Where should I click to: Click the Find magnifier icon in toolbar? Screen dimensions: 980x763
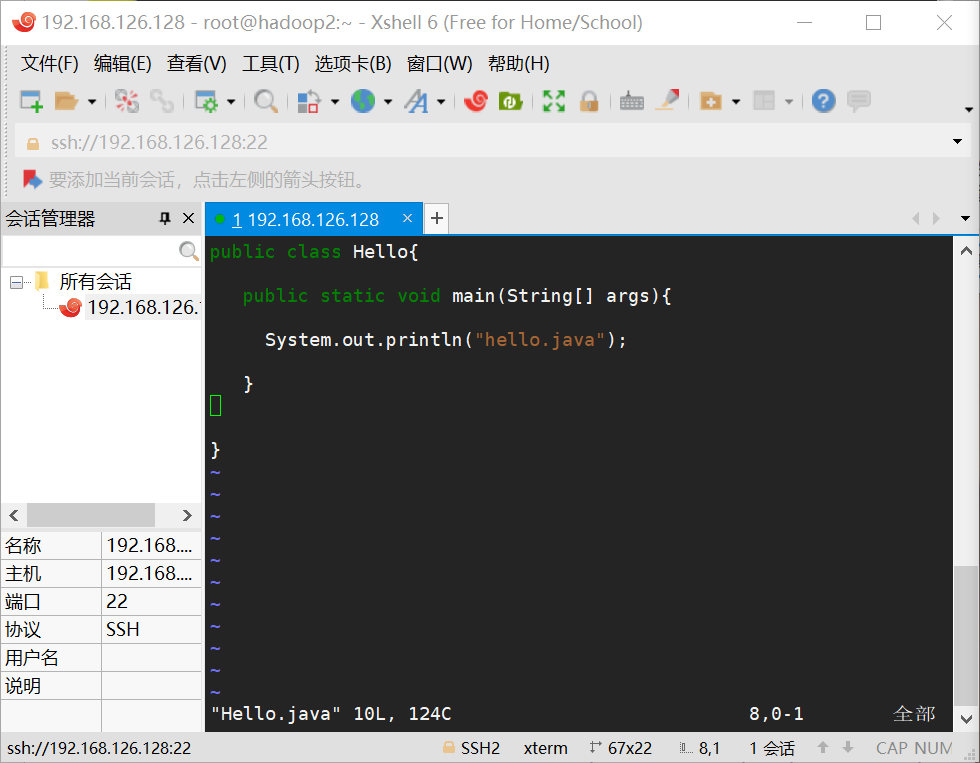[266, 101]
